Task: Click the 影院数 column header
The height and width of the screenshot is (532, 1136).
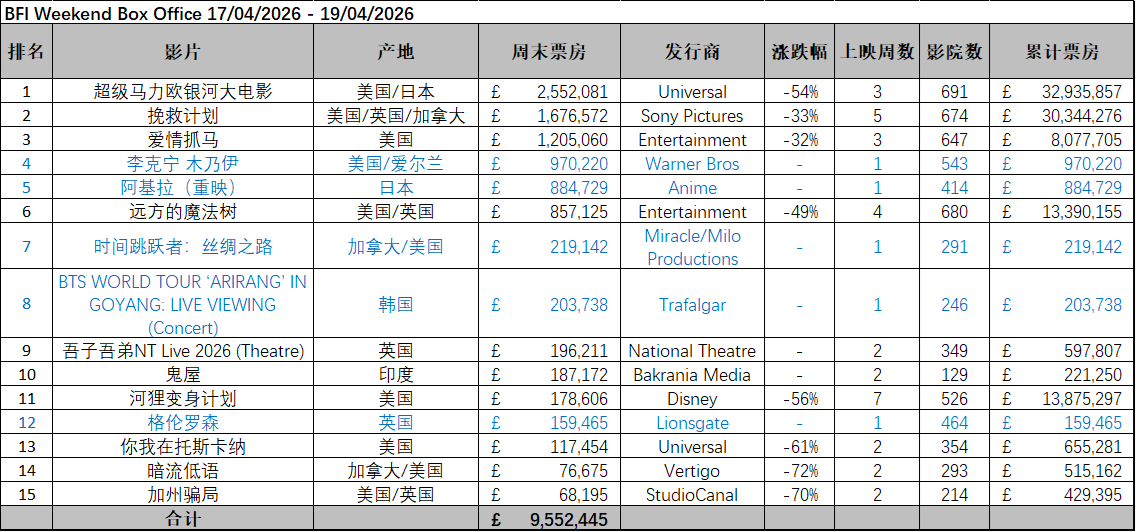Action: coord(954,52)
